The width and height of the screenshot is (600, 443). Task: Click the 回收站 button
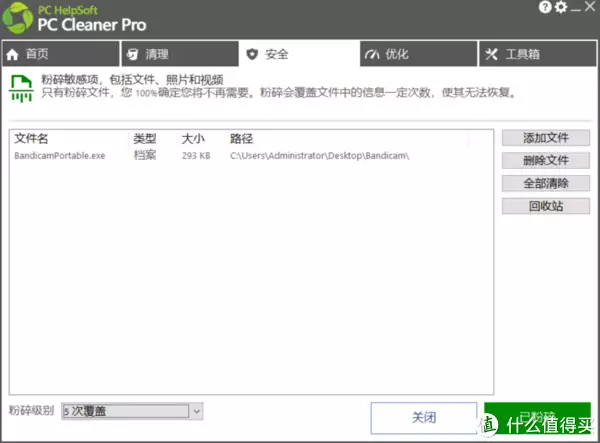pyautogui.click(x=546, y=206)
